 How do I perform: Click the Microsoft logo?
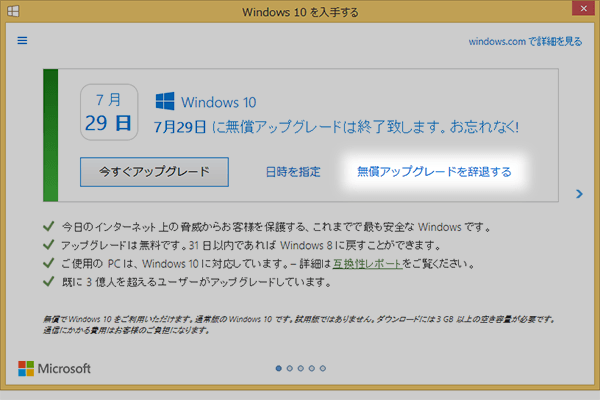(x=54, y=368)
